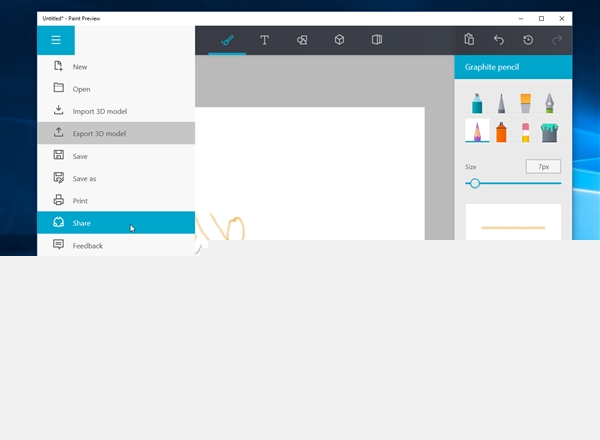The image size is (600, 440).
Task: Select the Graphite pencil tool
Action: (477, 130)
